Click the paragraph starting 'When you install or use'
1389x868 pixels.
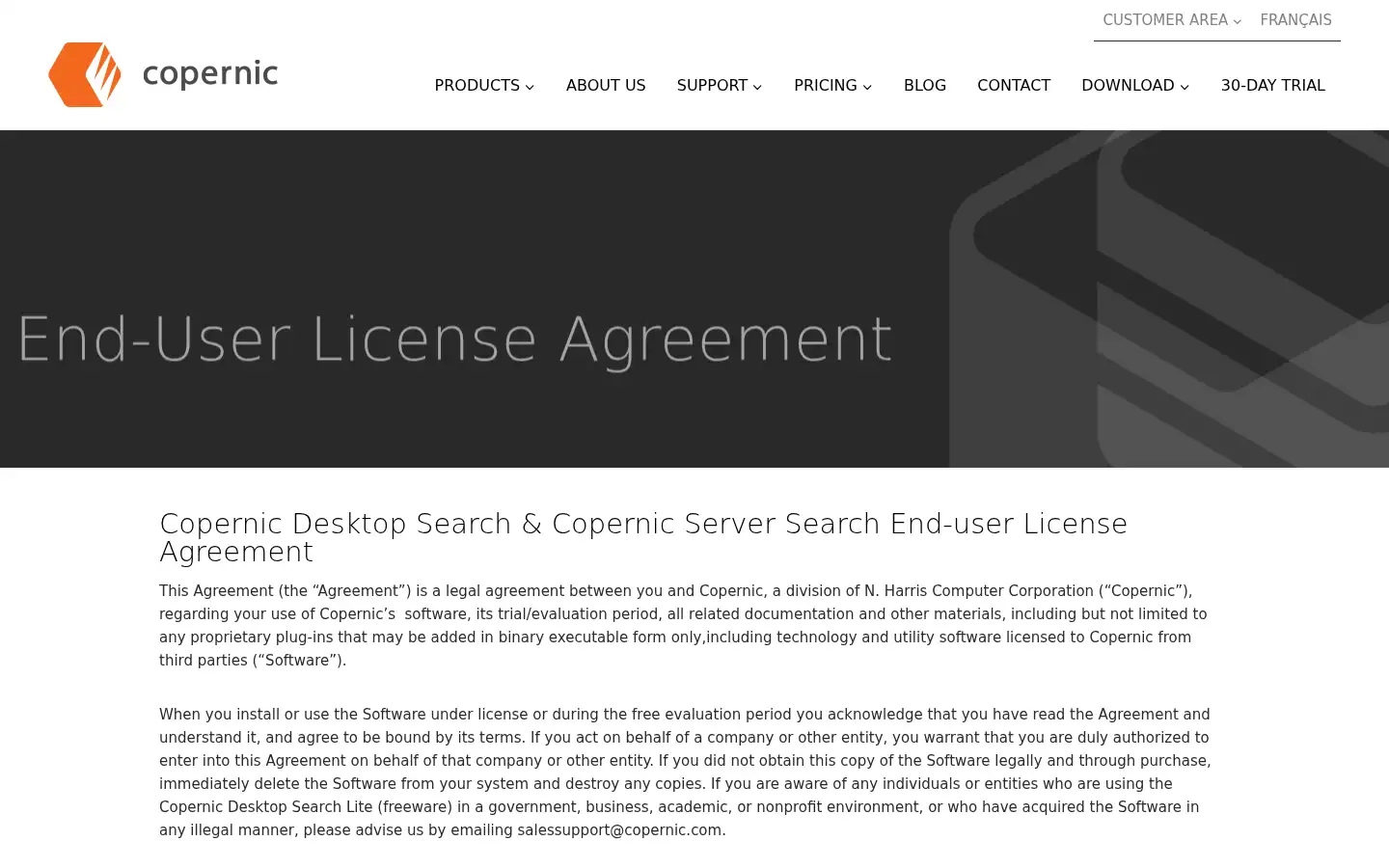point(685,773)
